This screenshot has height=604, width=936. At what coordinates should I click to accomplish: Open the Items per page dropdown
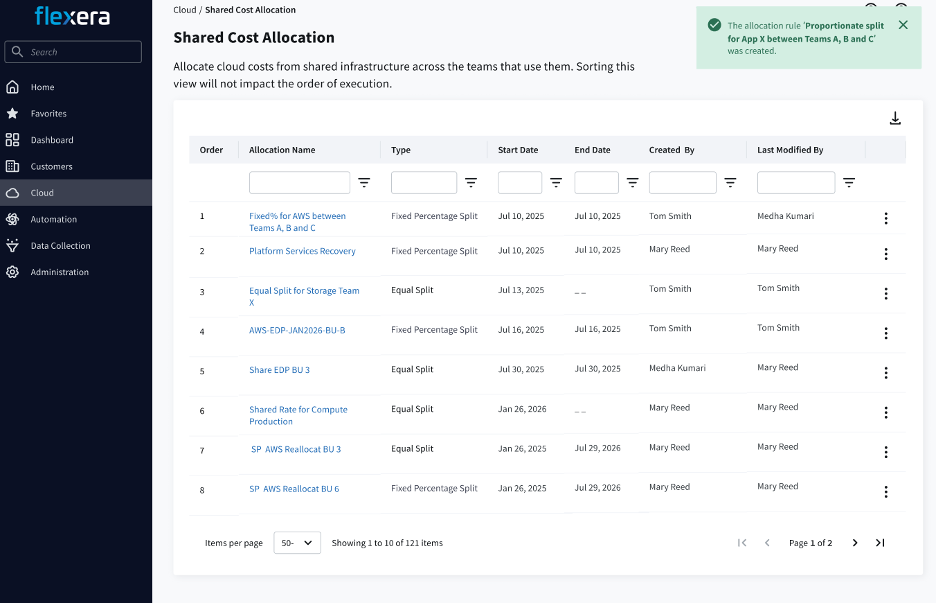click(297, 543)
